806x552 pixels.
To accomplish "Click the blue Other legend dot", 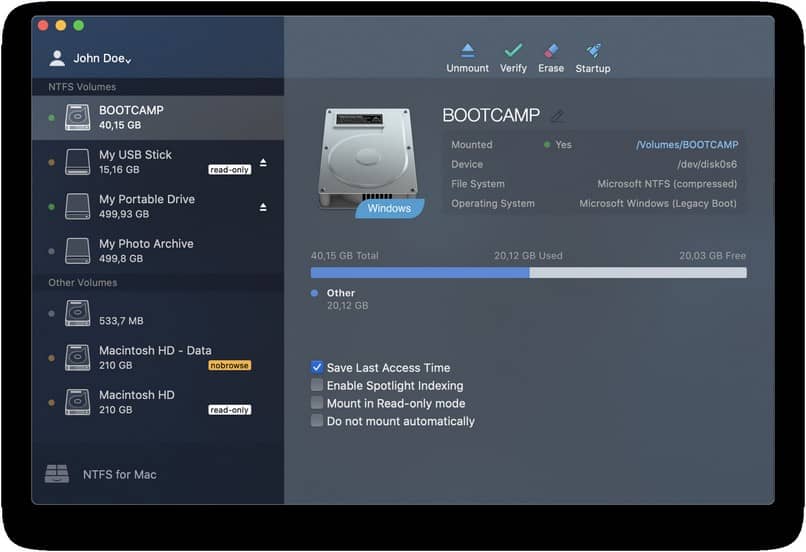I will coord(314,293).
